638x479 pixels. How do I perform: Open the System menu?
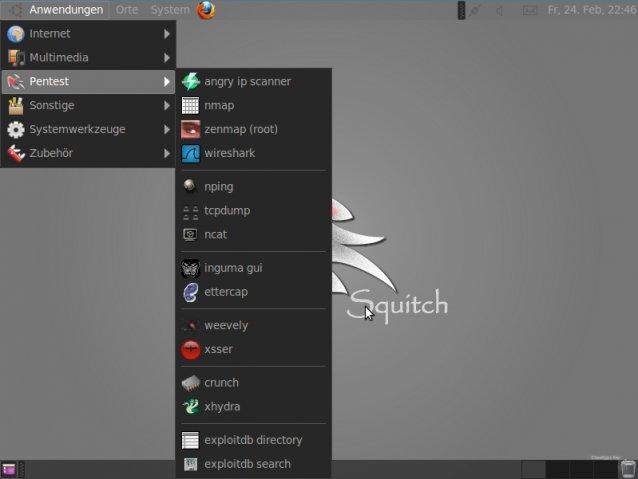click(170, 10)
